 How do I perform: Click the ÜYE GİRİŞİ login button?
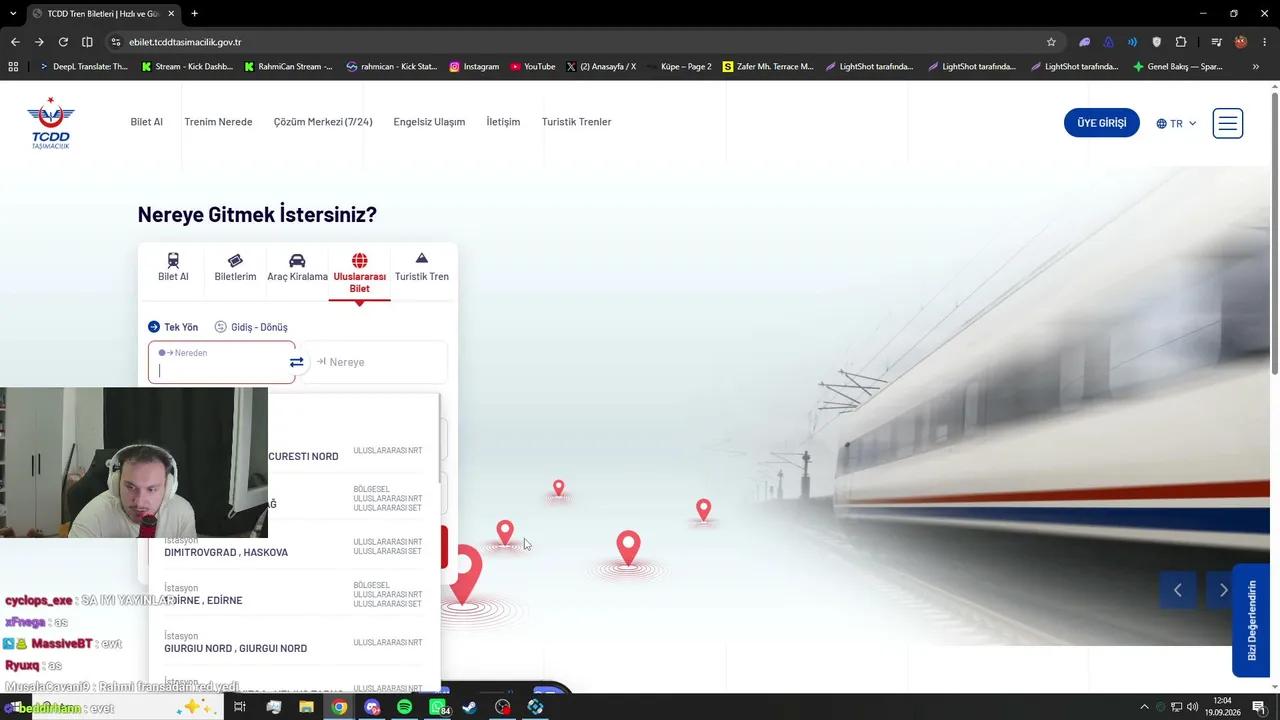coord(1102,123)
